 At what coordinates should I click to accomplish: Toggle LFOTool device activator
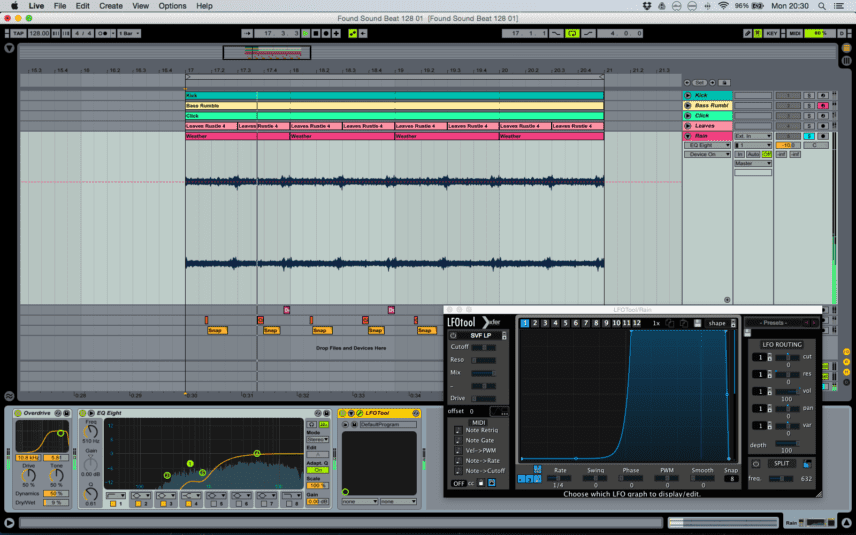(x=342, y=413)
